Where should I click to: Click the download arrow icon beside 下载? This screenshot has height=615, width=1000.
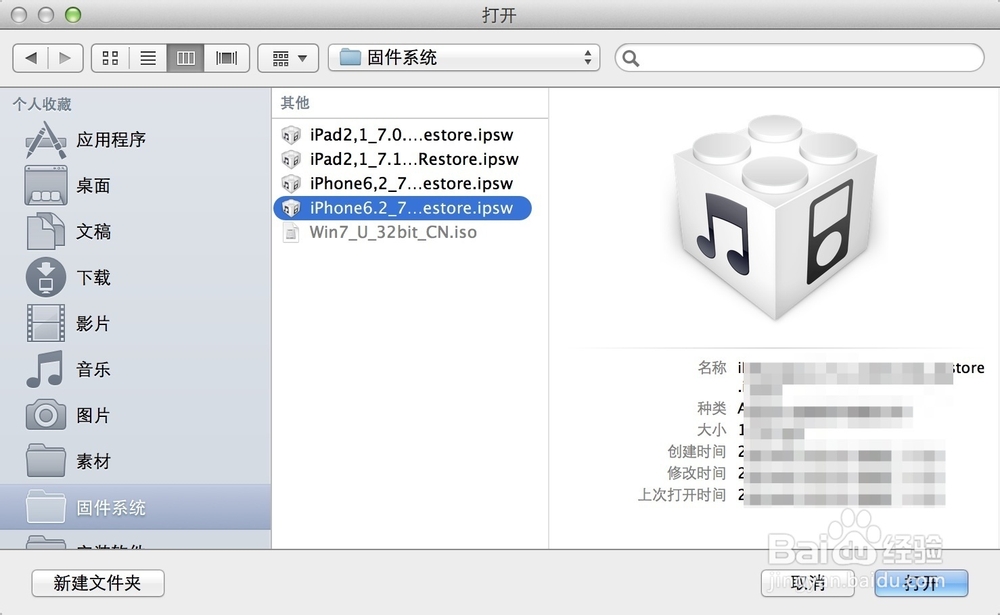(x=45, y=278)
